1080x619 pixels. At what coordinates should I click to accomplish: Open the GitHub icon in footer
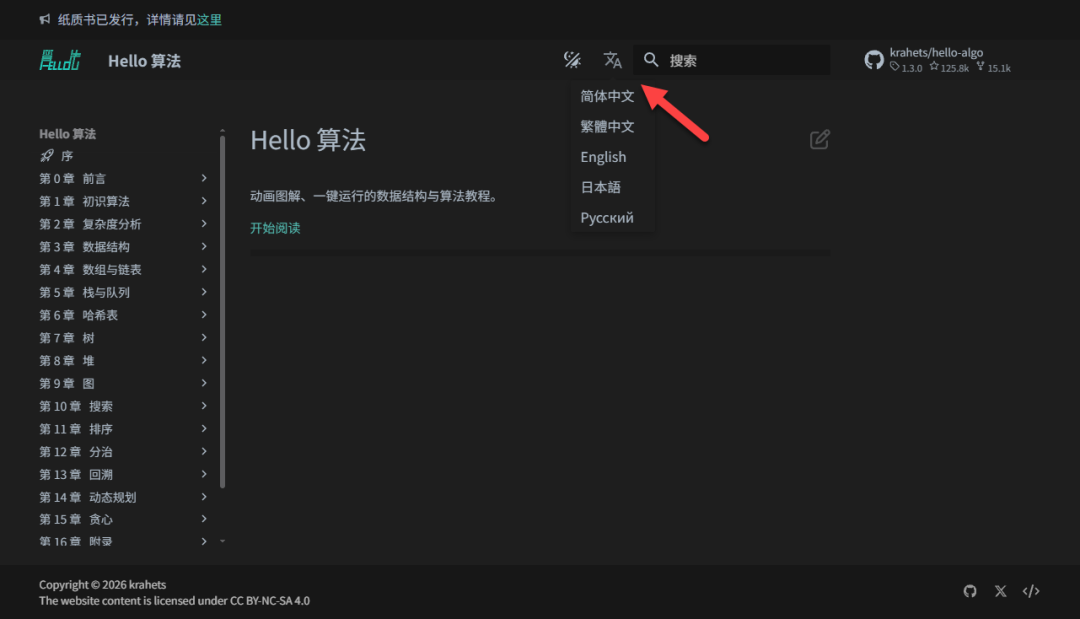coord(970,591)
